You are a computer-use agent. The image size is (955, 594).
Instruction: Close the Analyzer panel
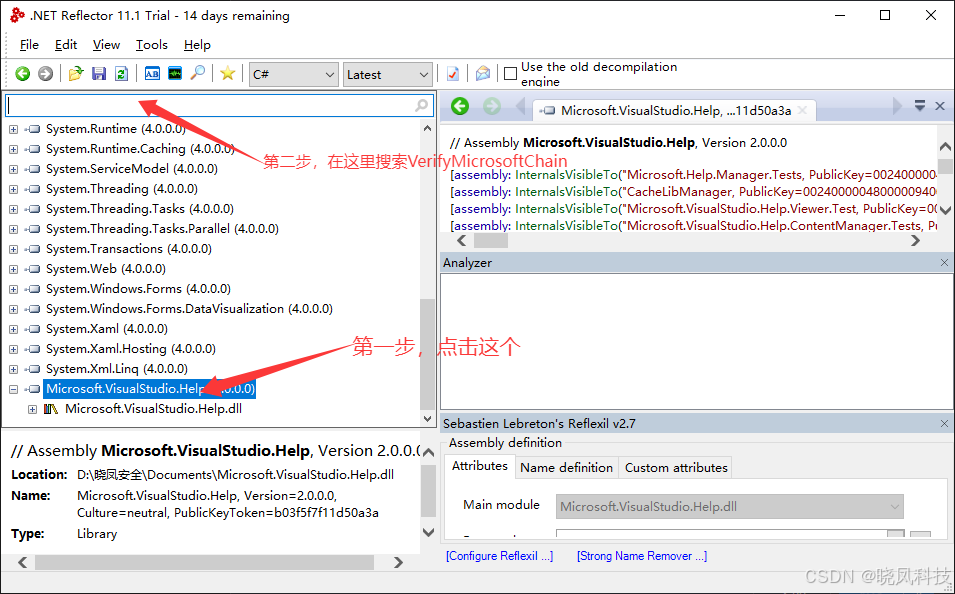tap(945, 263)
